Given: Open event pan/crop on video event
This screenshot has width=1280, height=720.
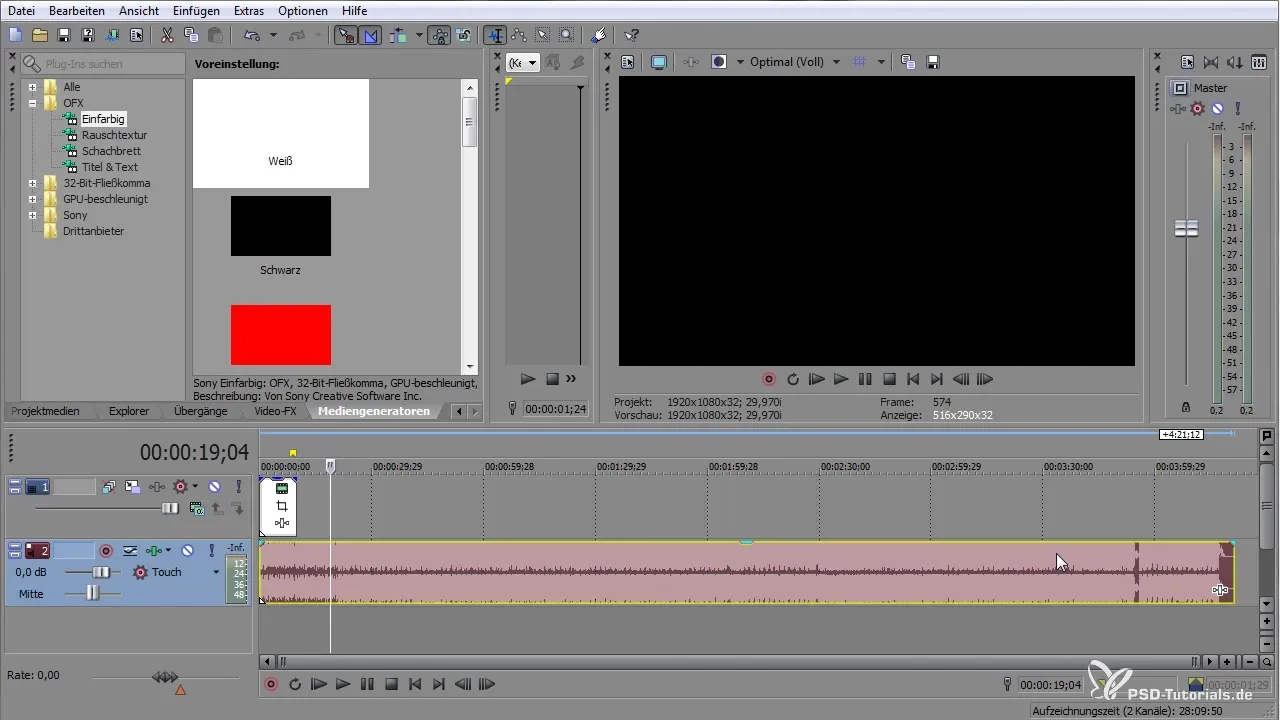Looking at the screenshot, I should pos(282,506).
